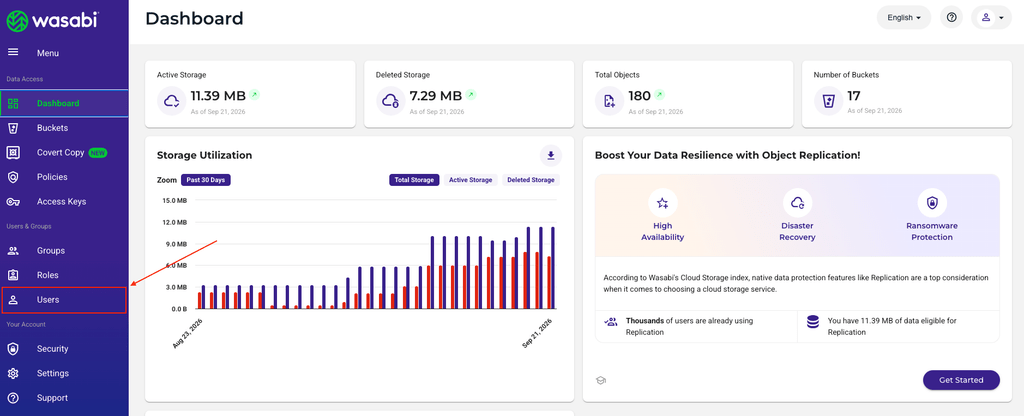Toggle the Total Storage chart series
This screenshot has height=416, width=1024.
pos(415,180)
